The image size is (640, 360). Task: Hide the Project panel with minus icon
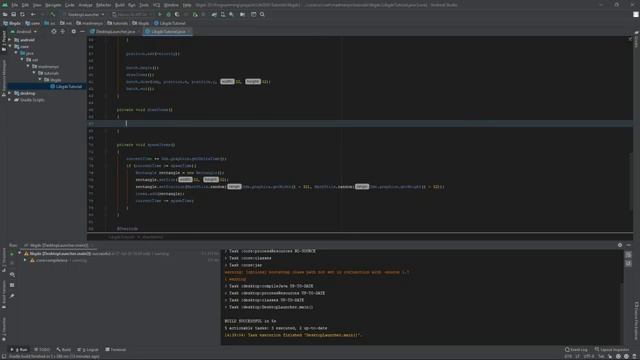click(x=82, y=31)
